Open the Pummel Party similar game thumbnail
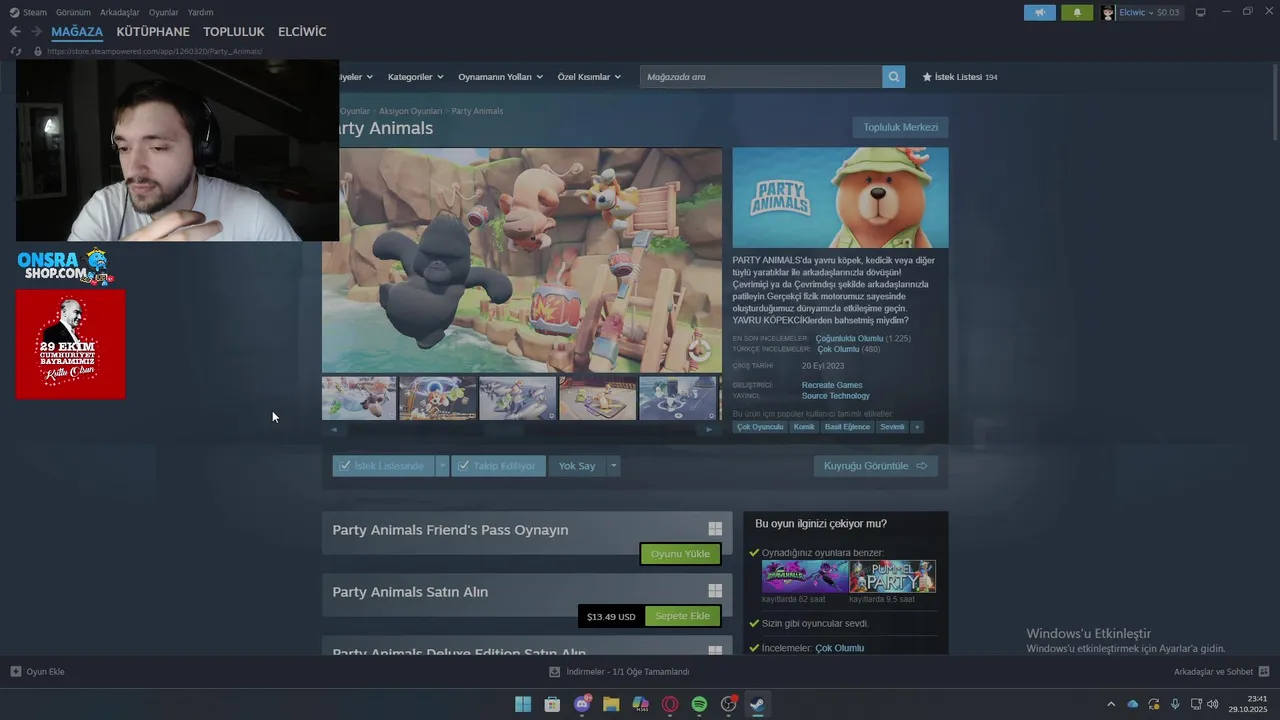 click(x=893, y=576)
